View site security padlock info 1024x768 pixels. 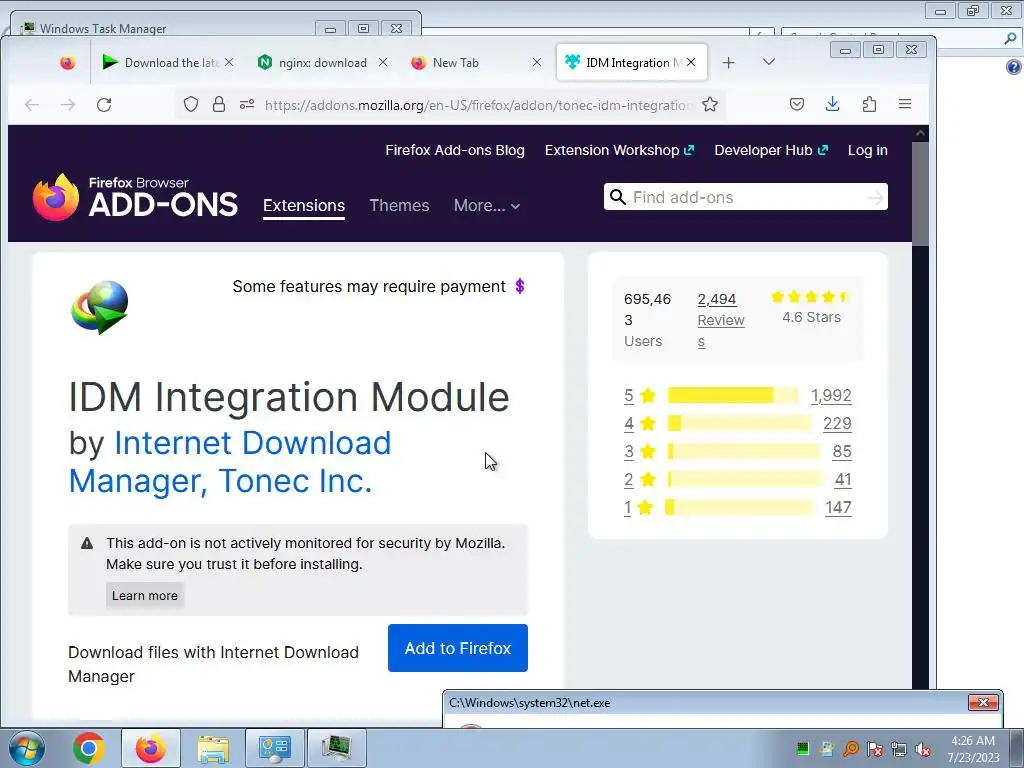coord(219,104)
